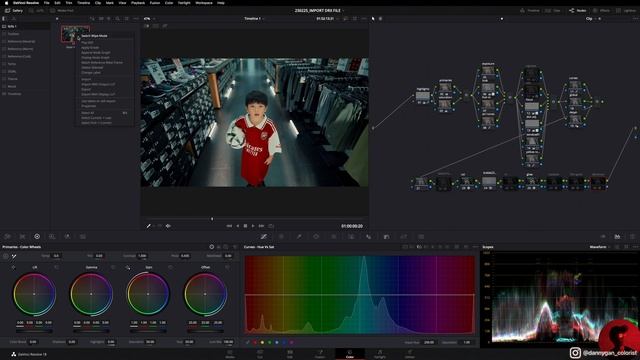Open the Color Match palette icon
The height and width of the screenshot is (360, 640).
[x=22, y=236]
